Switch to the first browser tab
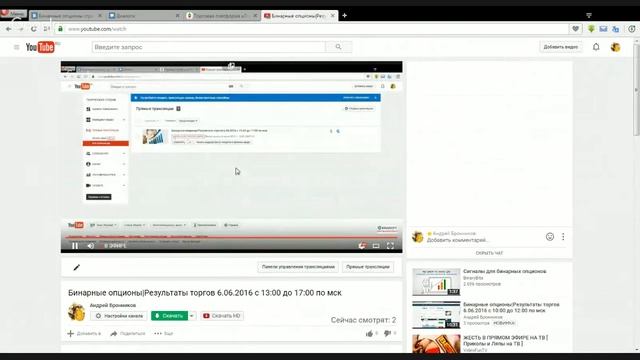 point(67,16)
